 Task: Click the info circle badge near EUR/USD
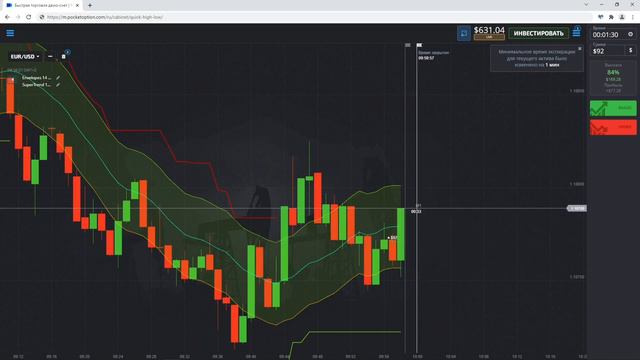(68, 52)
